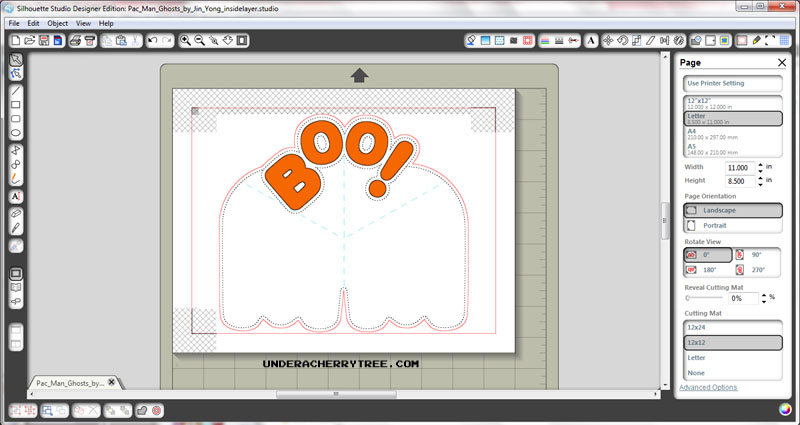Open the File menu
The width and height of the screenshot is (800, 425).
(x=14, y=23)
